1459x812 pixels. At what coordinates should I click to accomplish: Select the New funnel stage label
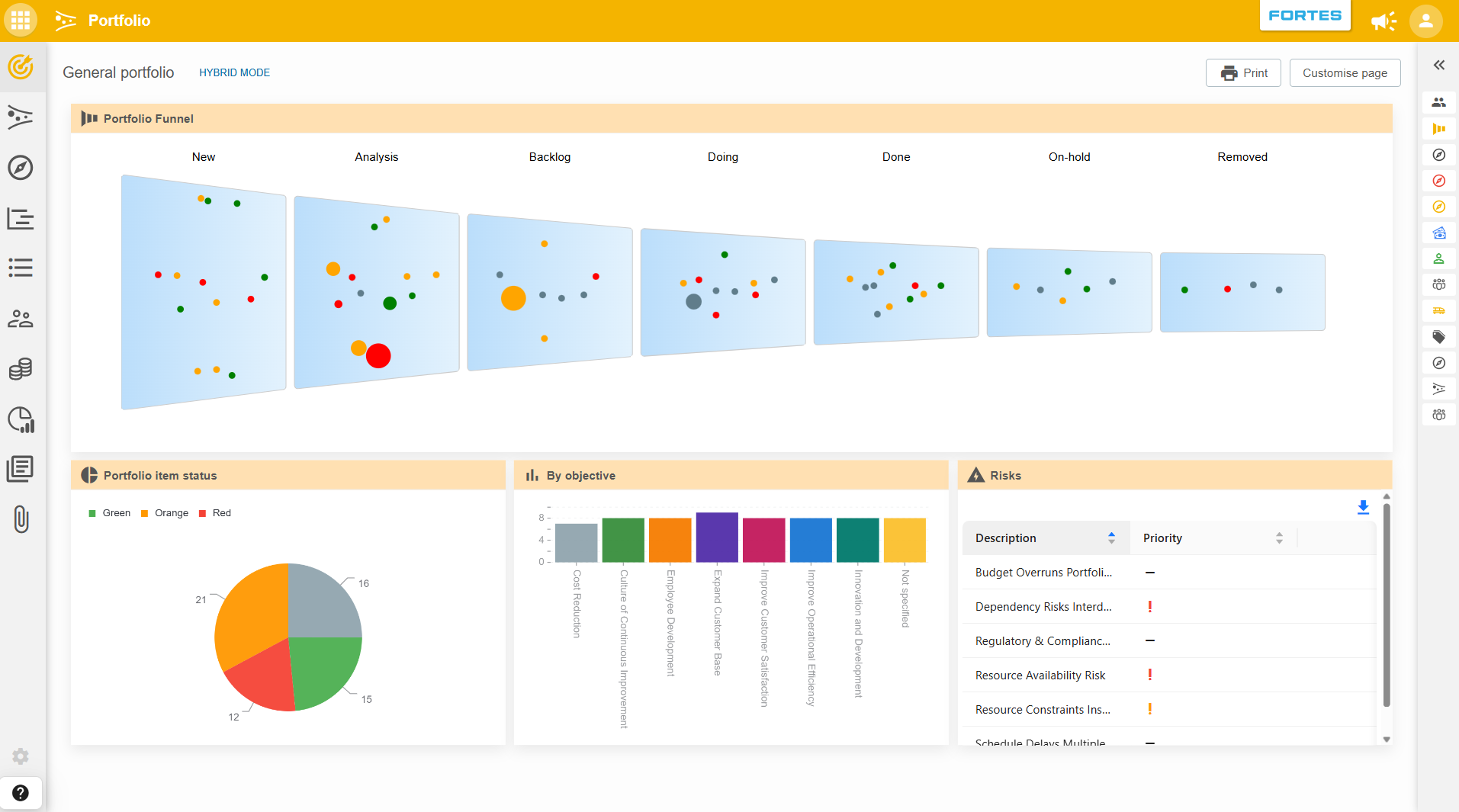pos(204,157)
